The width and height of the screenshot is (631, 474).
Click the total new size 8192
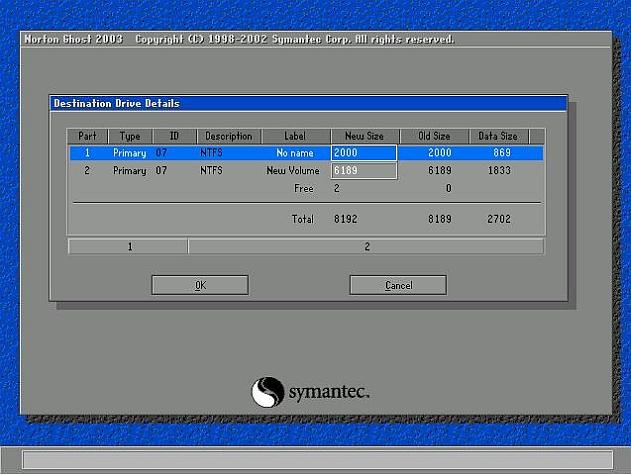point(346,219)
